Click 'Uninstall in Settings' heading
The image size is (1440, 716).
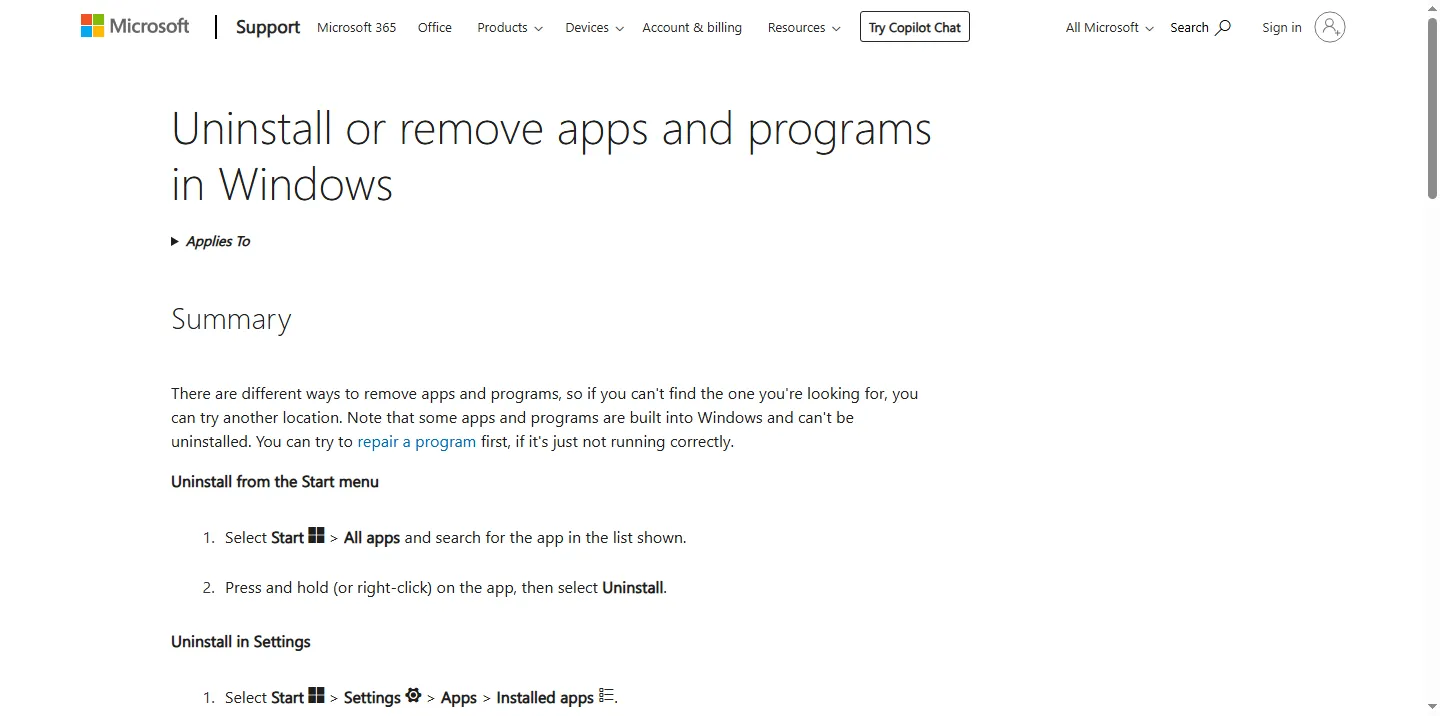pos(241,641)
